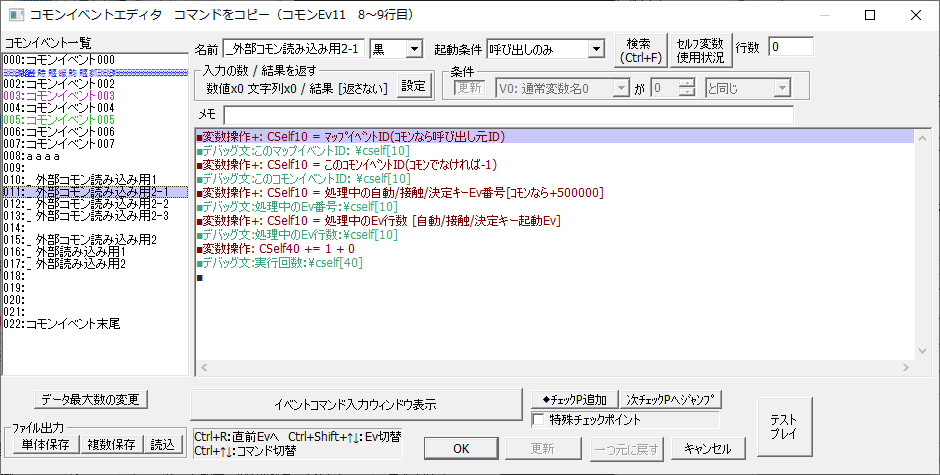Click the 行数 input field
The image size is (940, 475).
tap(791, 47)
